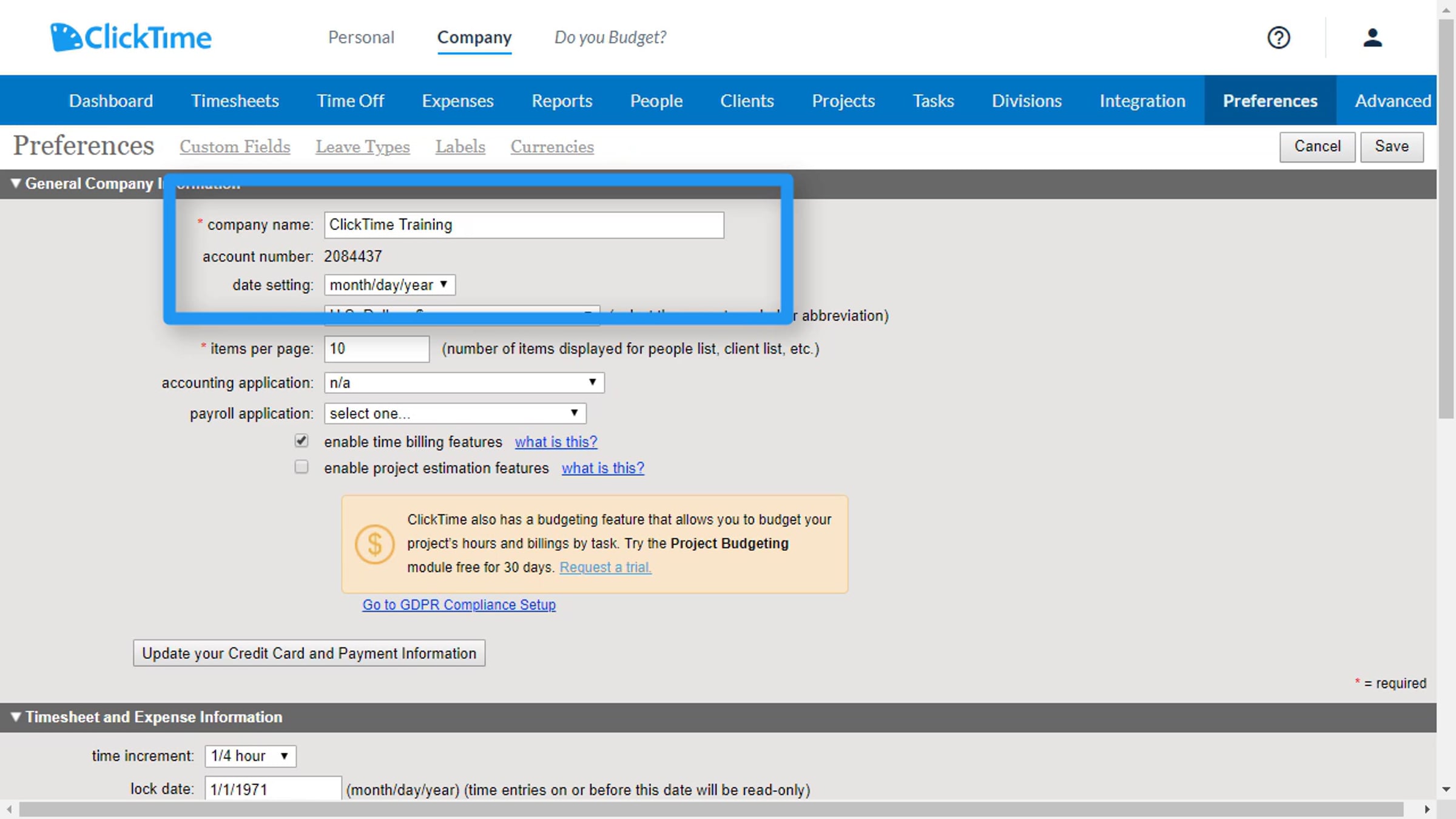This screenshot has width=1456, height=819.
Task: Open the accounting application dropdown
Action: coord(464,382)
